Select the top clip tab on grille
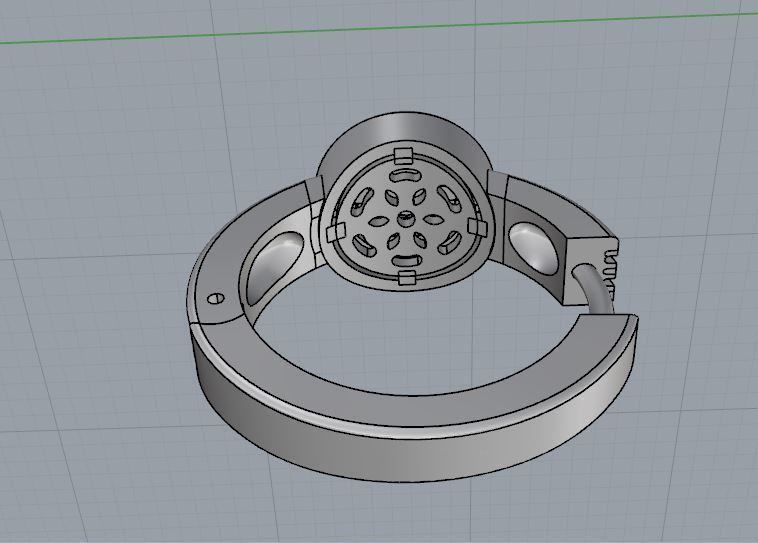 [x=404, y=157]
